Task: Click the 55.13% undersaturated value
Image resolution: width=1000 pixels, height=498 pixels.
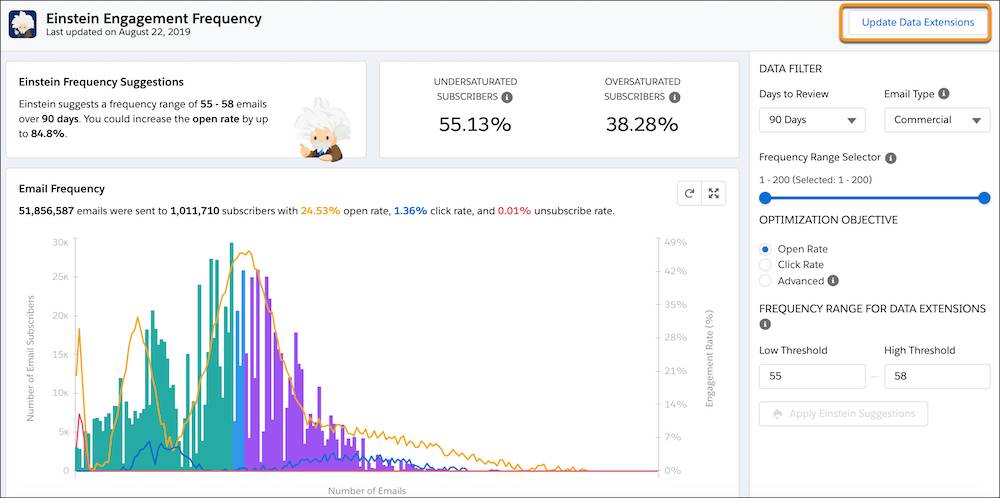Action: pyautogui.click(x=475, y=125)
